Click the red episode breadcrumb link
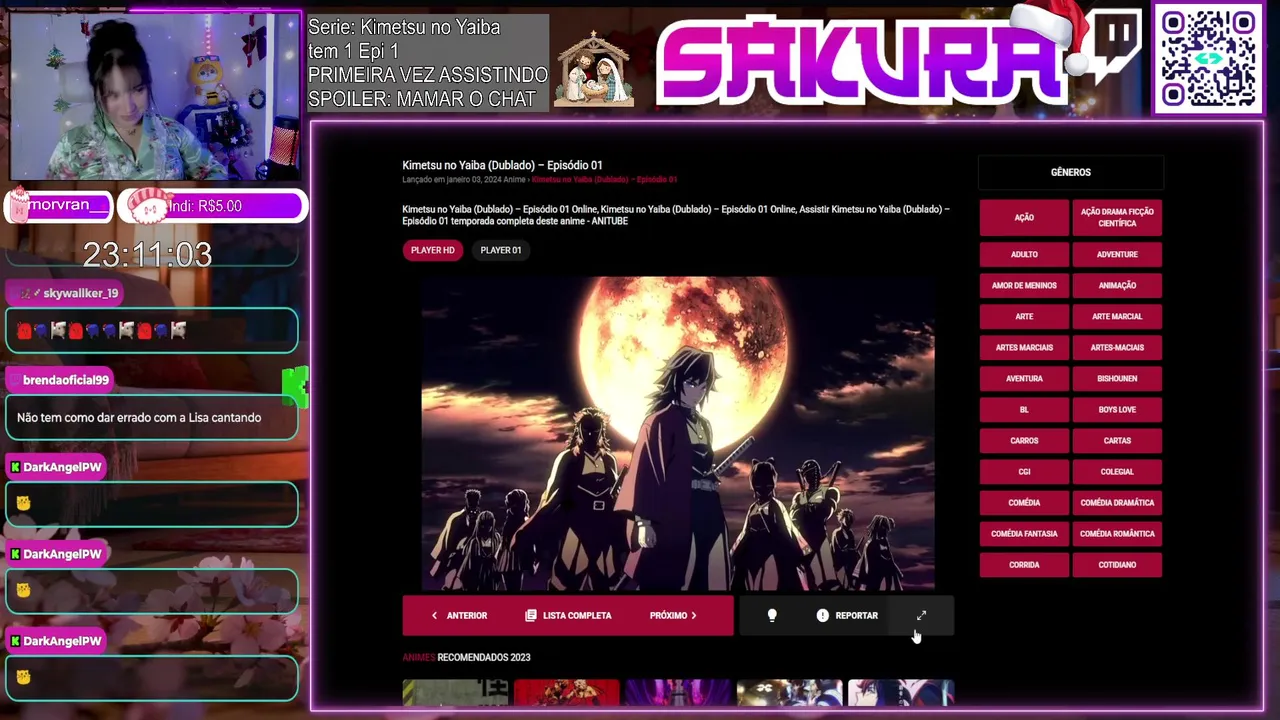Screen dimensions: 1280x720 pos(604,180)
